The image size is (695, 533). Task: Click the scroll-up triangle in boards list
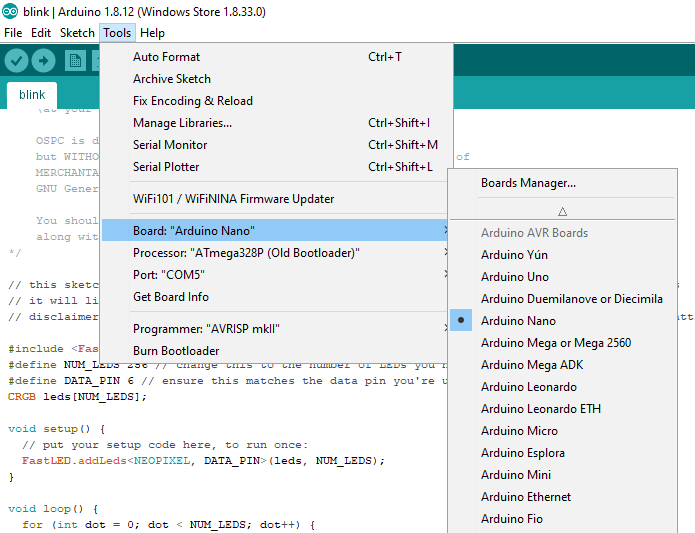[x=562, y=211]
